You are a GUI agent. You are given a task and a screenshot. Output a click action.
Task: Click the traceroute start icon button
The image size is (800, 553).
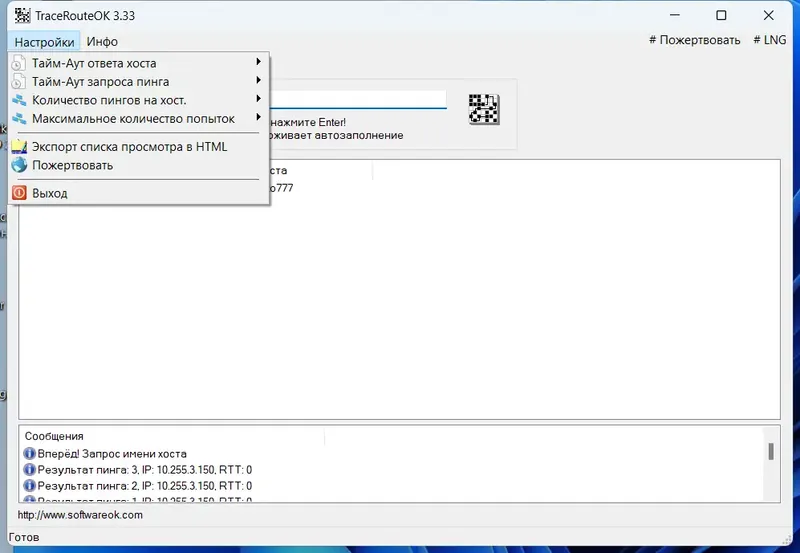click(484, 109)
